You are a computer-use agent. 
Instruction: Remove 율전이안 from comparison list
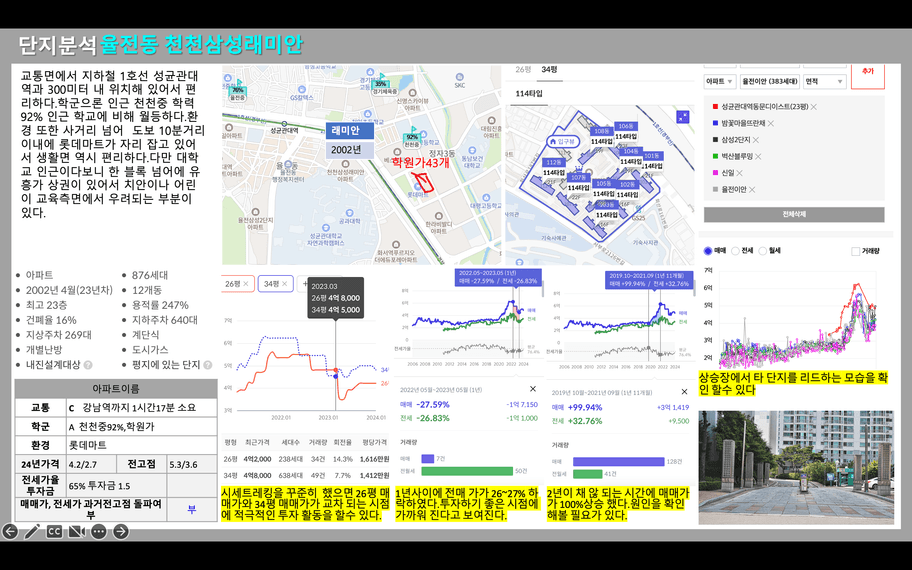pyautogui.click(x=752, y=190)
